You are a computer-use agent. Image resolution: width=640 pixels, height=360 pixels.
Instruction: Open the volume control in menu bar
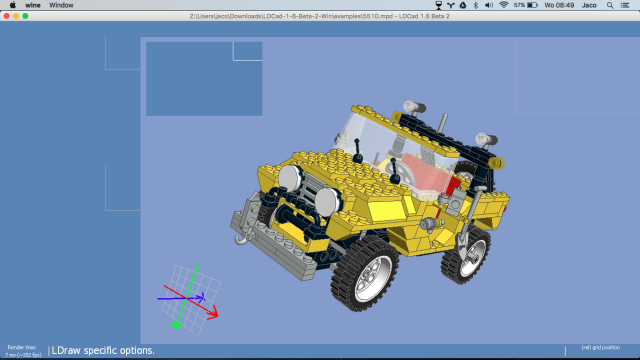pyautogui.click(x=489, y=5)
